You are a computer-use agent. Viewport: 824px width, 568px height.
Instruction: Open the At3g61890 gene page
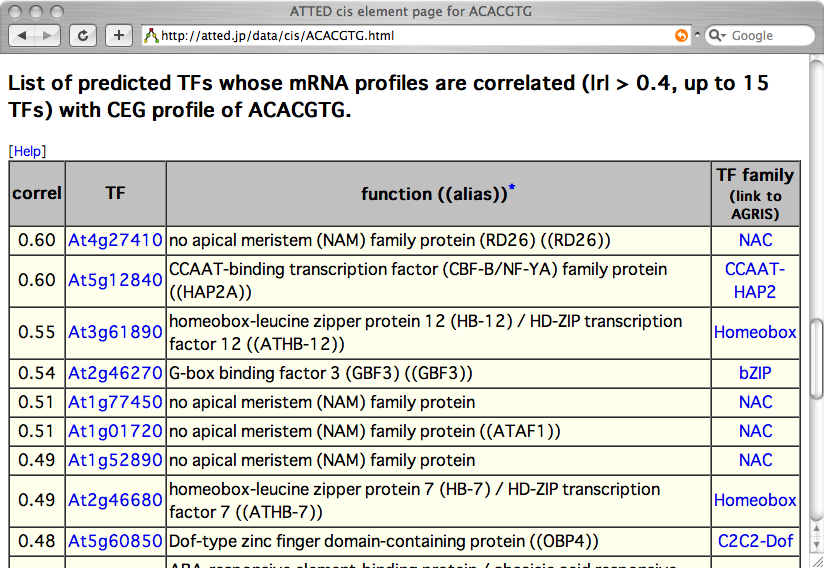(x=115, y=332)
